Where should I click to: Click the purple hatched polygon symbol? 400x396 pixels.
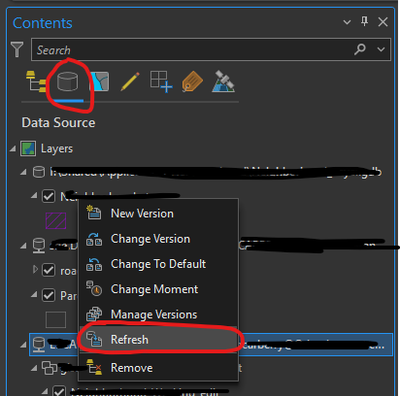pyautogui.click(x=56, y=221)
